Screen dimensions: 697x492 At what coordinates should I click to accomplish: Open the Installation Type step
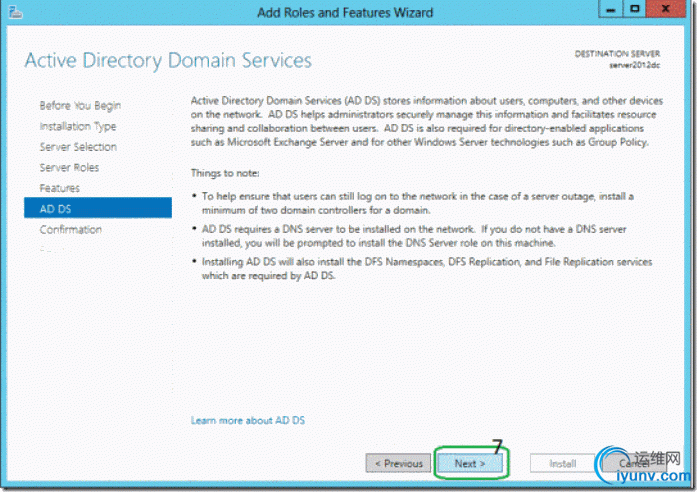tap(78, 126)
